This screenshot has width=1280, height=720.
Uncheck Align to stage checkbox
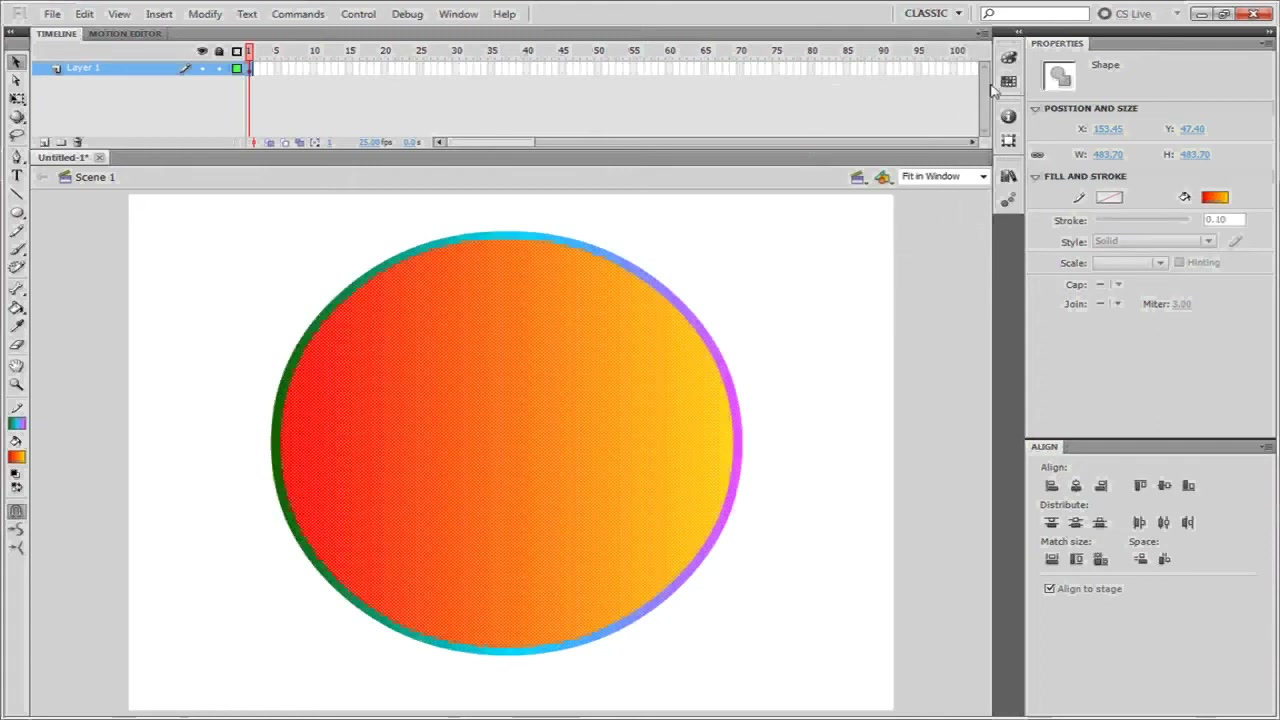(1050, 589)
